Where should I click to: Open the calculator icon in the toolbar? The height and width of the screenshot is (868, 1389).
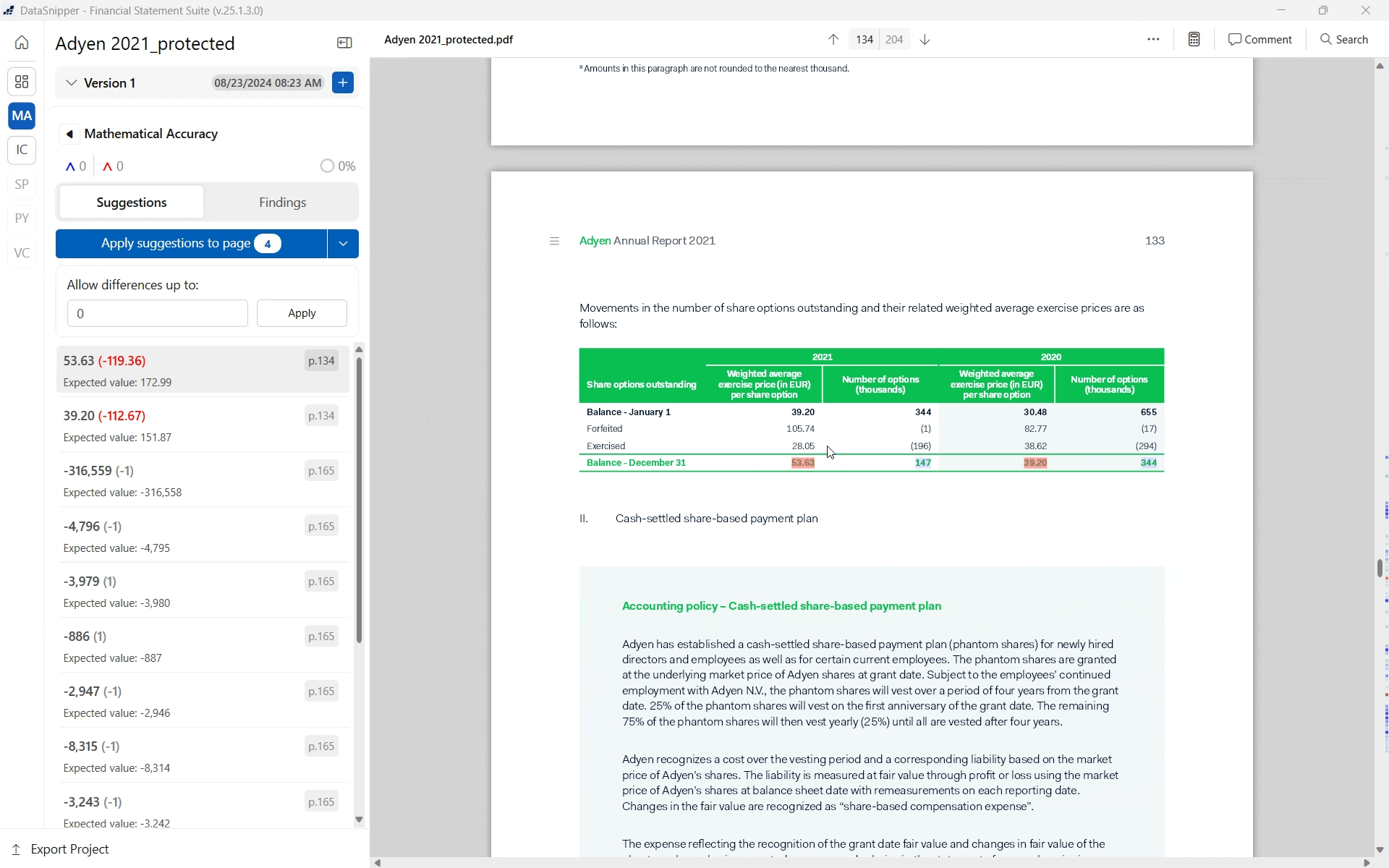pos(1194,39)
